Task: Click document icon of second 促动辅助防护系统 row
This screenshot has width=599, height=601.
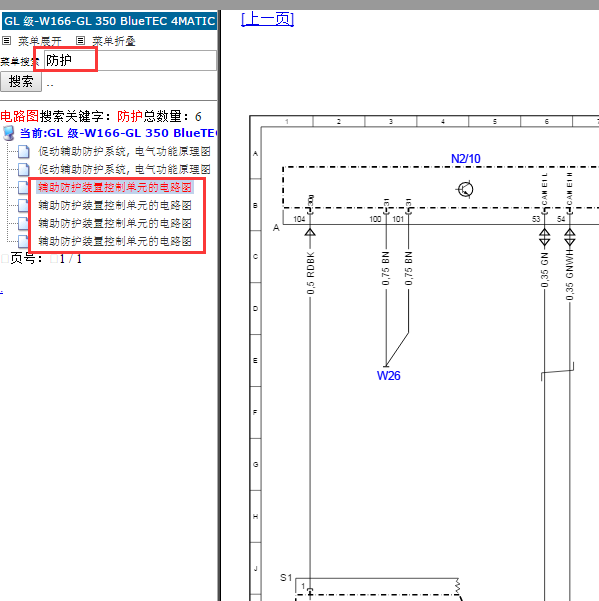Action: [x=24, y=169]
